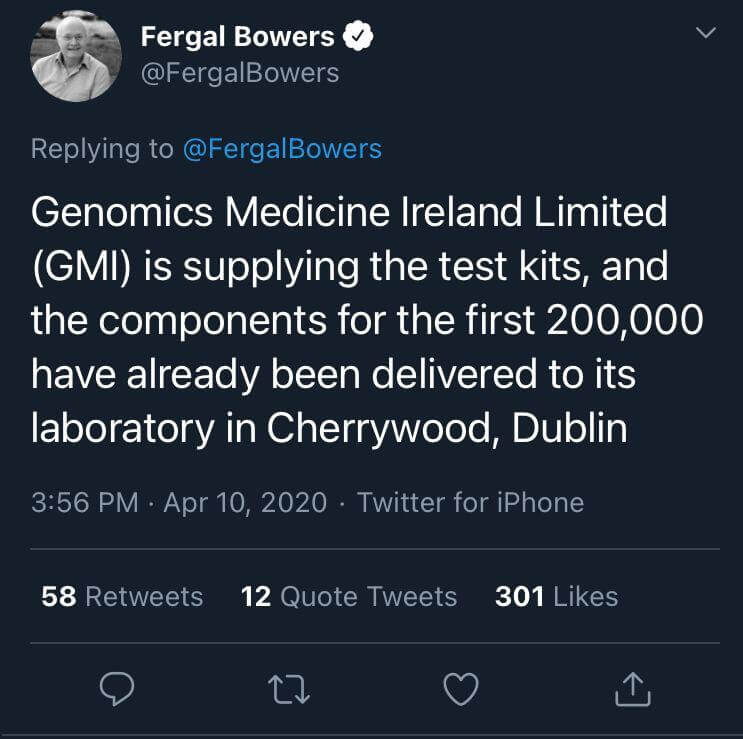Screen dimensions: 743x739
Task: View the 58 Retweets list
Action: 122,597
